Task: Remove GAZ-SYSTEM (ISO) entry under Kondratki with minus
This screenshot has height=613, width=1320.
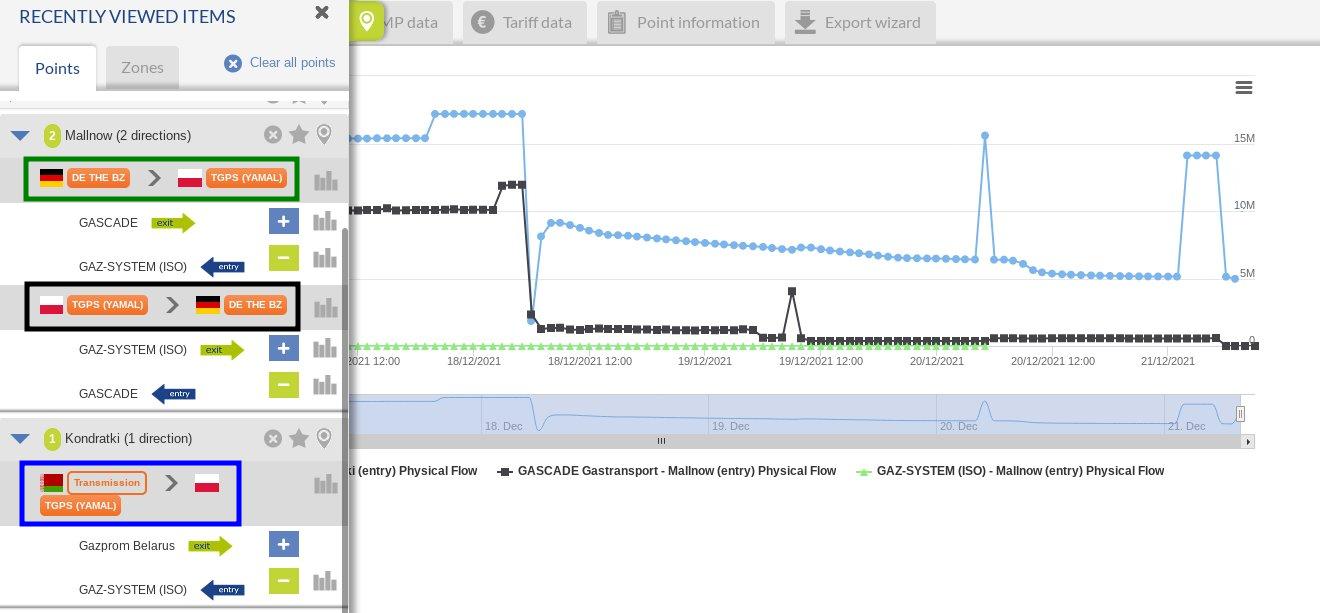Action: [283, 581]
